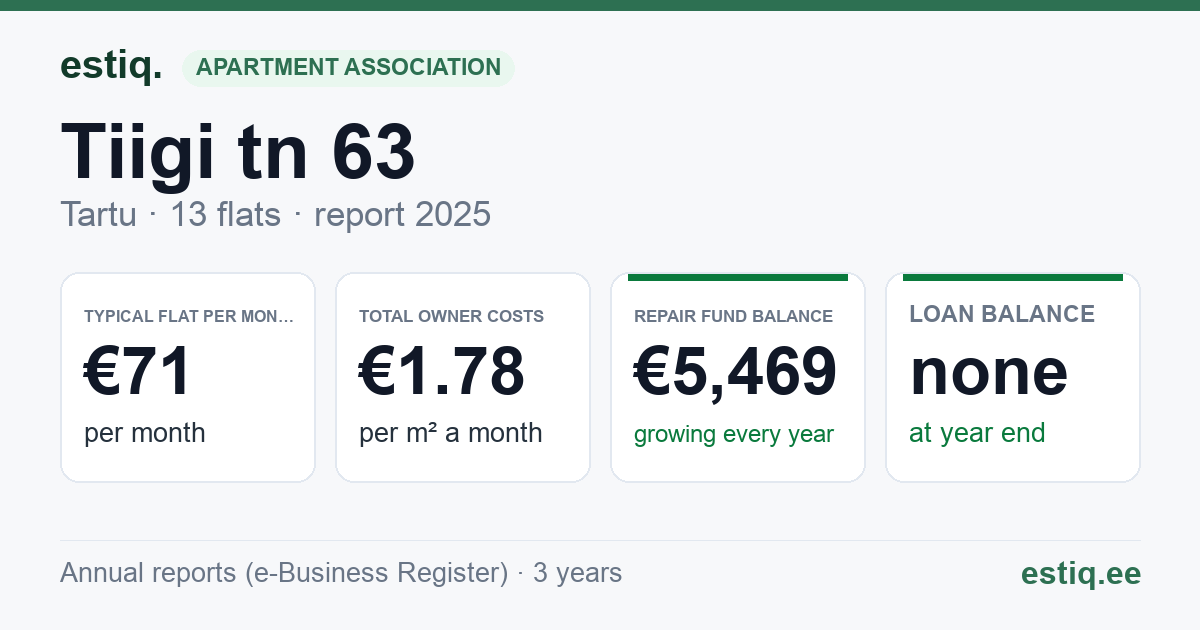Click the 'none' loan value

pyautogui.click(x=989, y=372)
